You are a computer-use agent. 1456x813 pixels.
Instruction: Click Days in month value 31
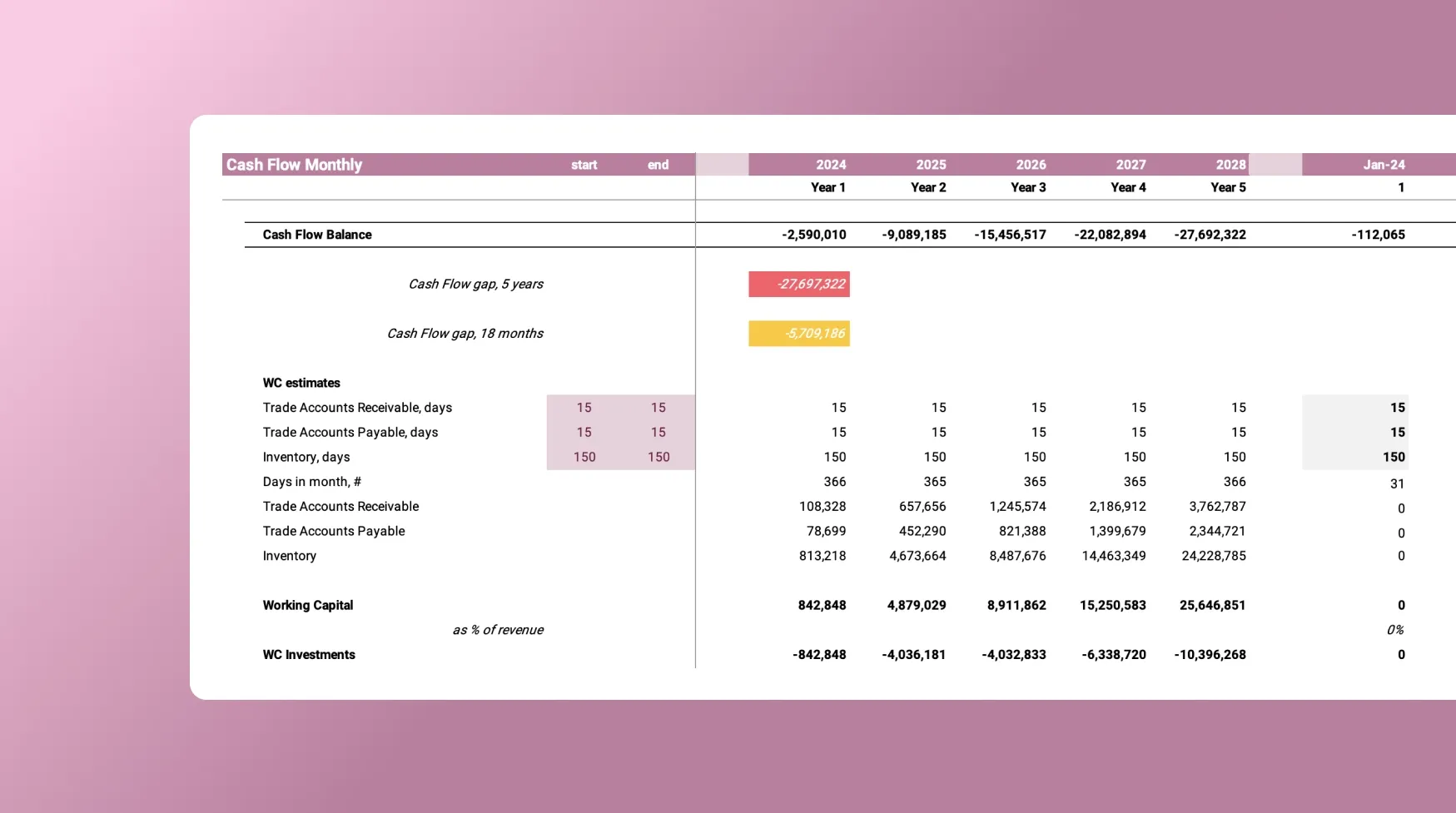[1396, 483]
